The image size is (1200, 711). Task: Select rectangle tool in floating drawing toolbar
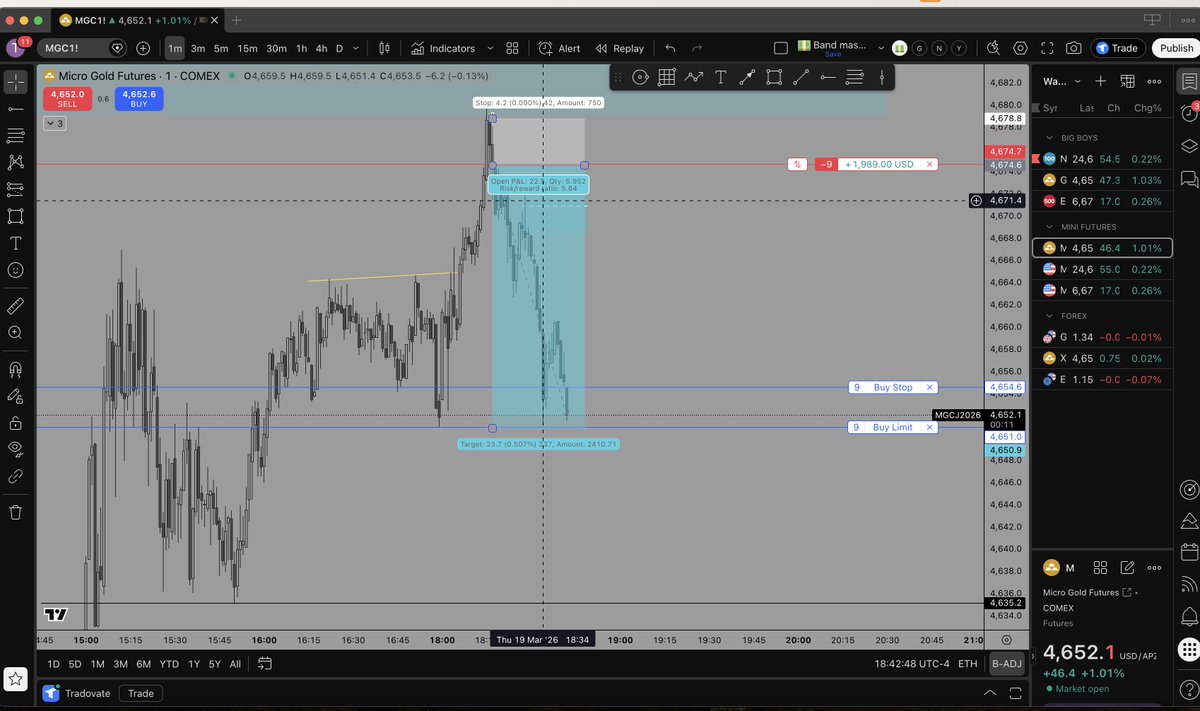pos(774,77)
